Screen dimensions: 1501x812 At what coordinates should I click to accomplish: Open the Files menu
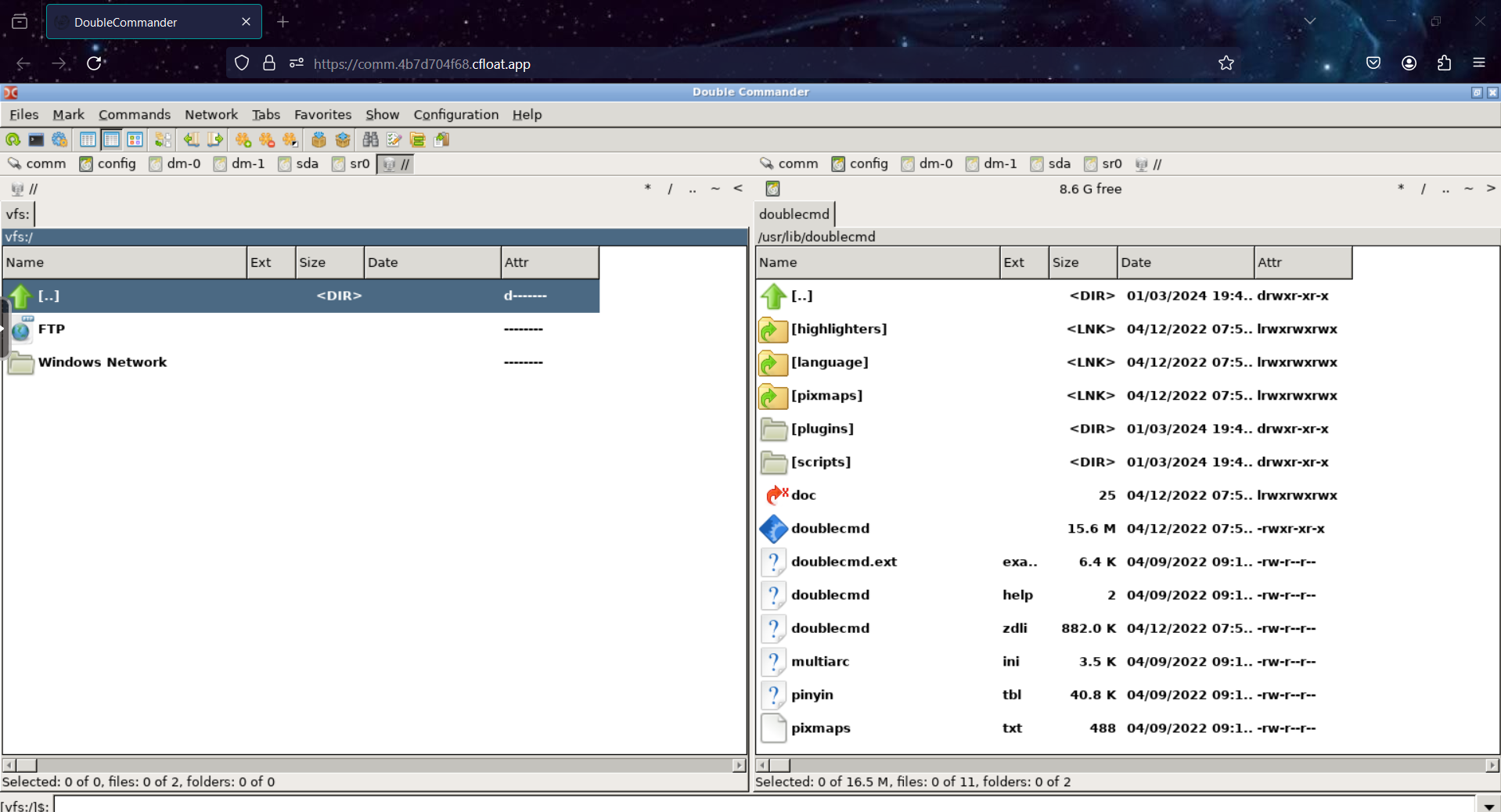click(x=23, y=114)
